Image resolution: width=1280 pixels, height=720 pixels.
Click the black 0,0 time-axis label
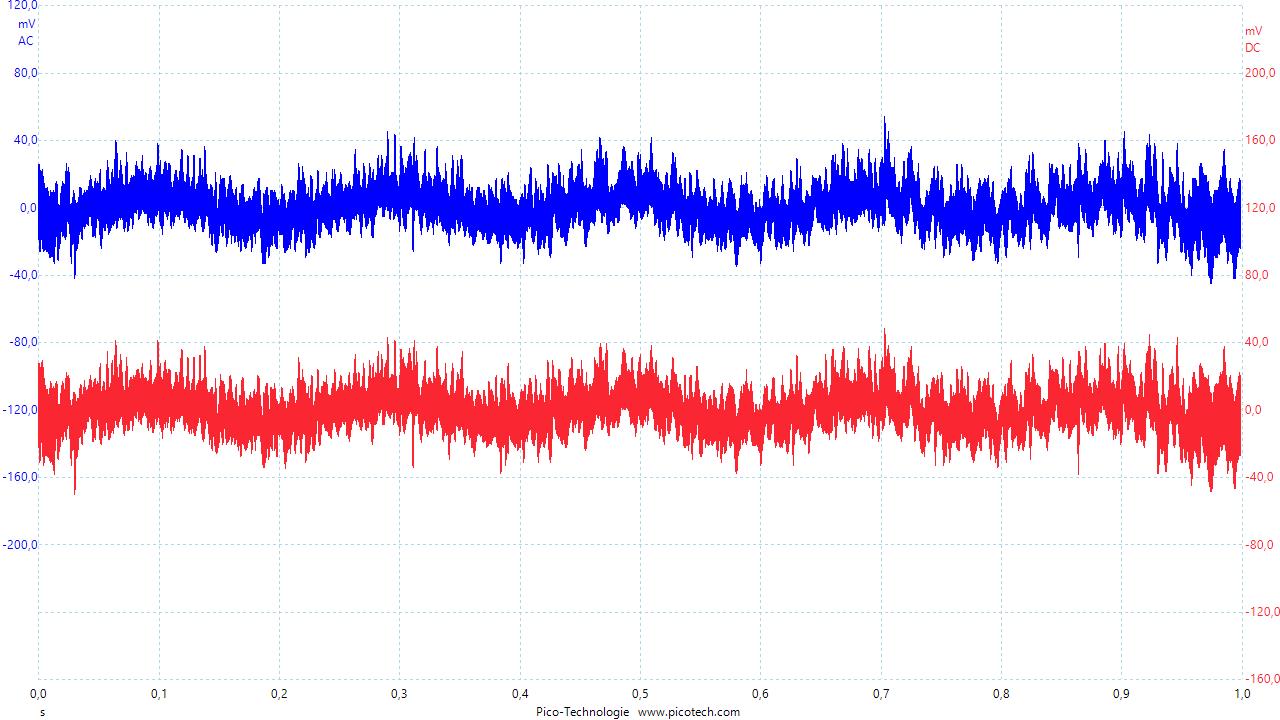39,693
